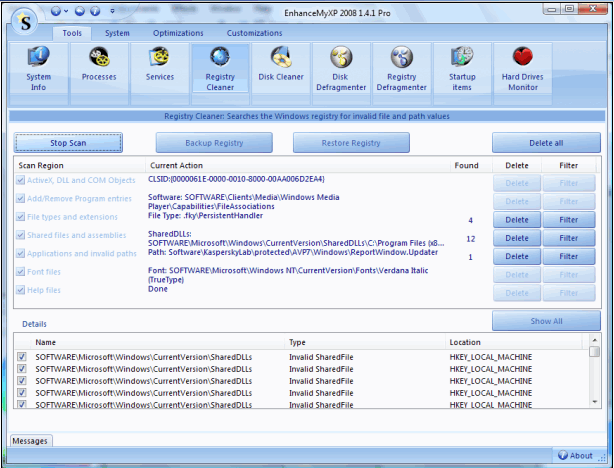Screen dimensions: 614x468
Task: Click the round S application menu button
Action: (24, 22)
